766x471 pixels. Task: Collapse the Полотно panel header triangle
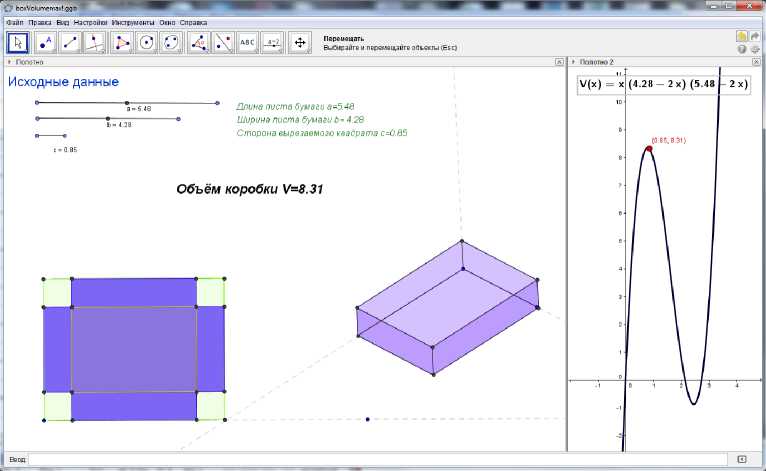6,62
